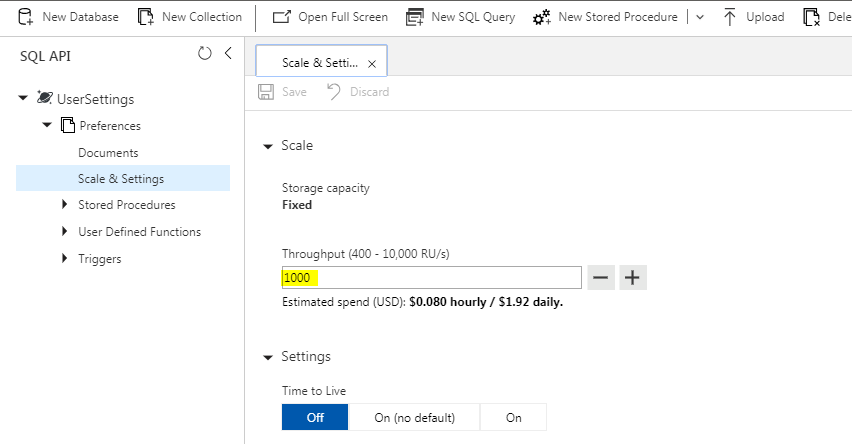The image size is (852, 444).
Task: Click the Throughput input field
Action: coord(431,278)
